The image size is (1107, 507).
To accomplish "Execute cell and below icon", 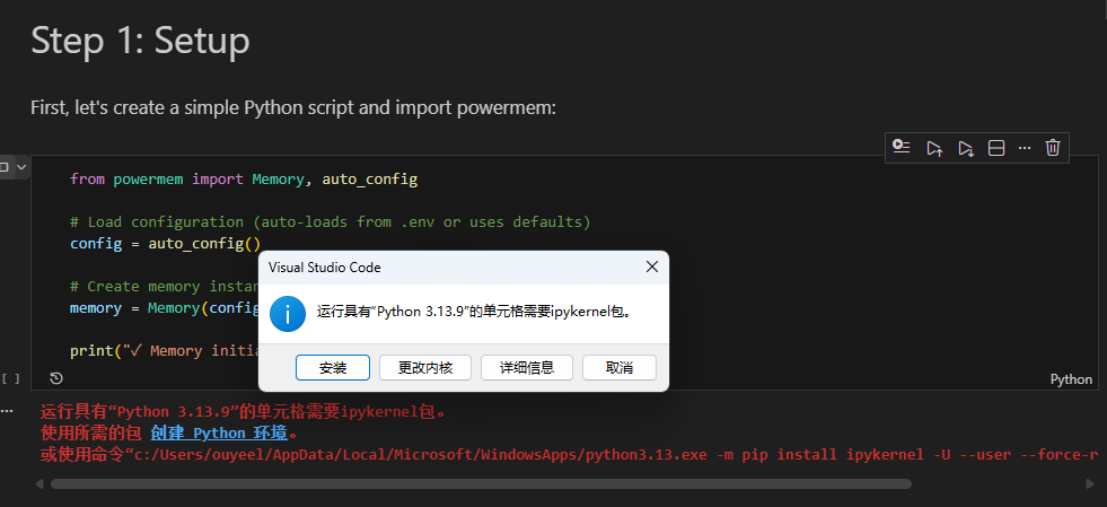I will [965, 148].
